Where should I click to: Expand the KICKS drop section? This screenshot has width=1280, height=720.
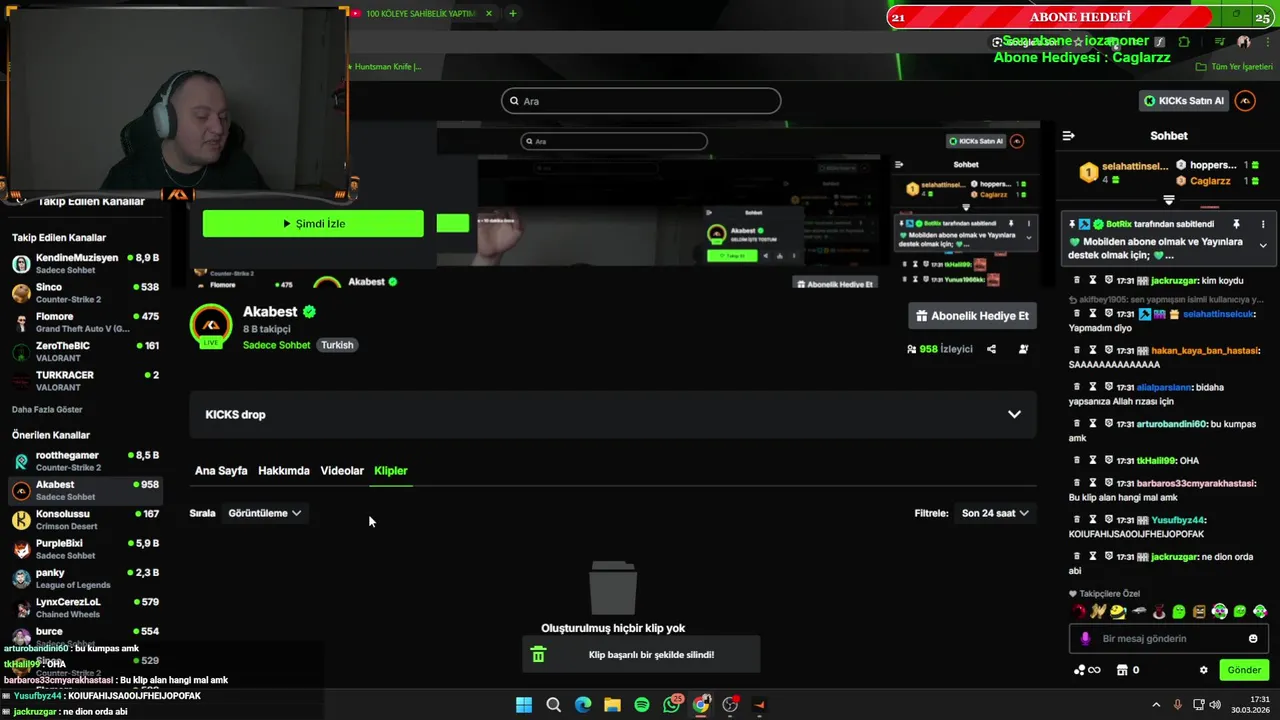pos(1014,414)
